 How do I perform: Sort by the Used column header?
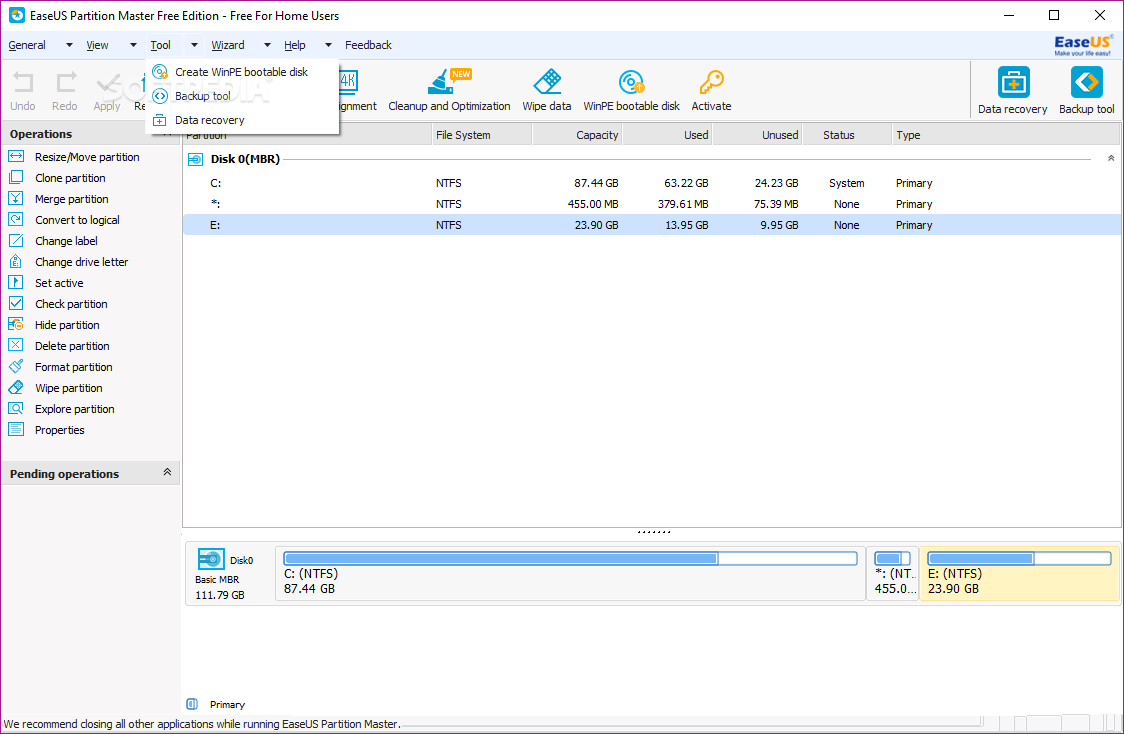pos(667,135)
